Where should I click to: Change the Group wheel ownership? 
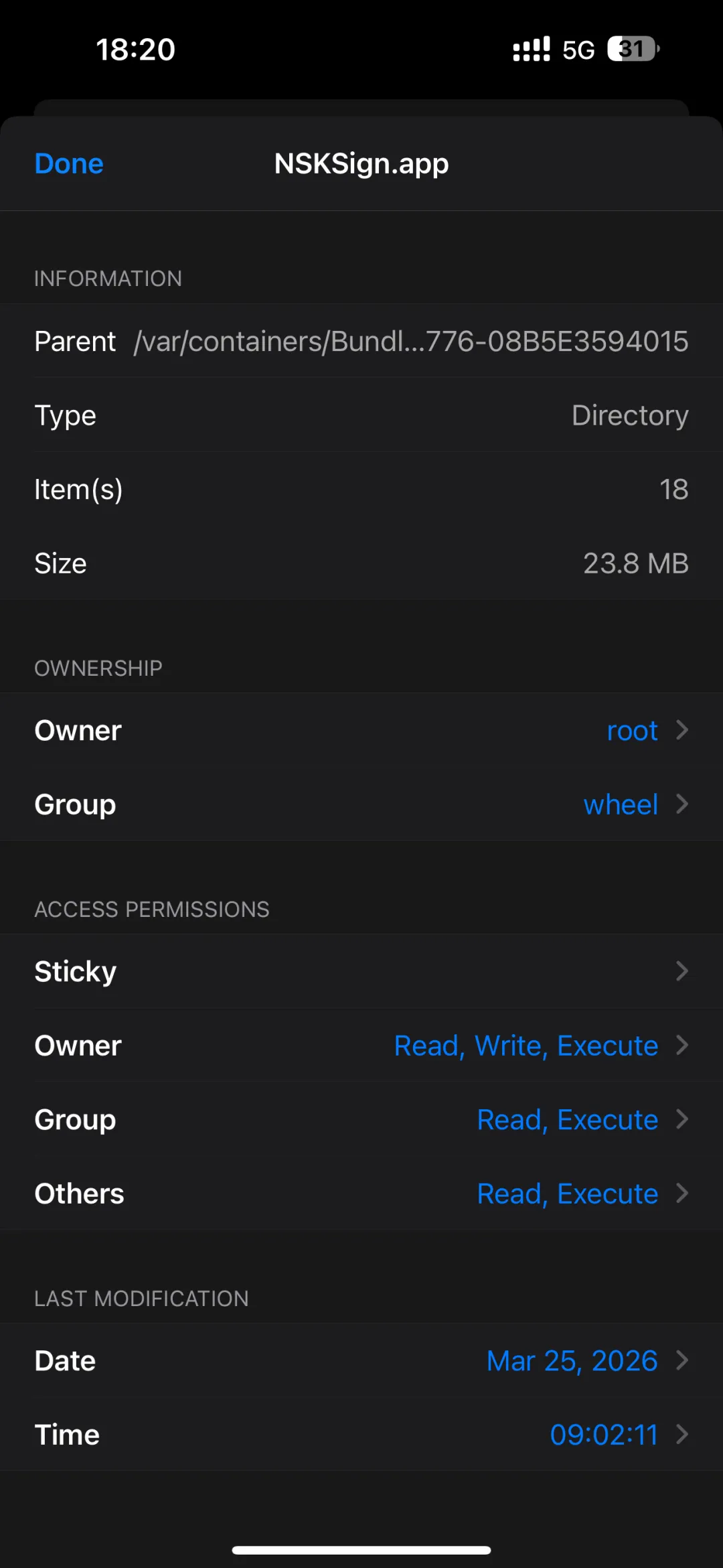point(361,804)
